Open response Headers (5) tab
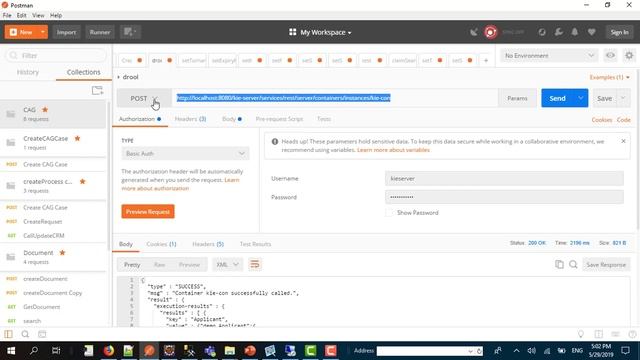The width and height of the screenshot is (640, 360). [208, 244]
